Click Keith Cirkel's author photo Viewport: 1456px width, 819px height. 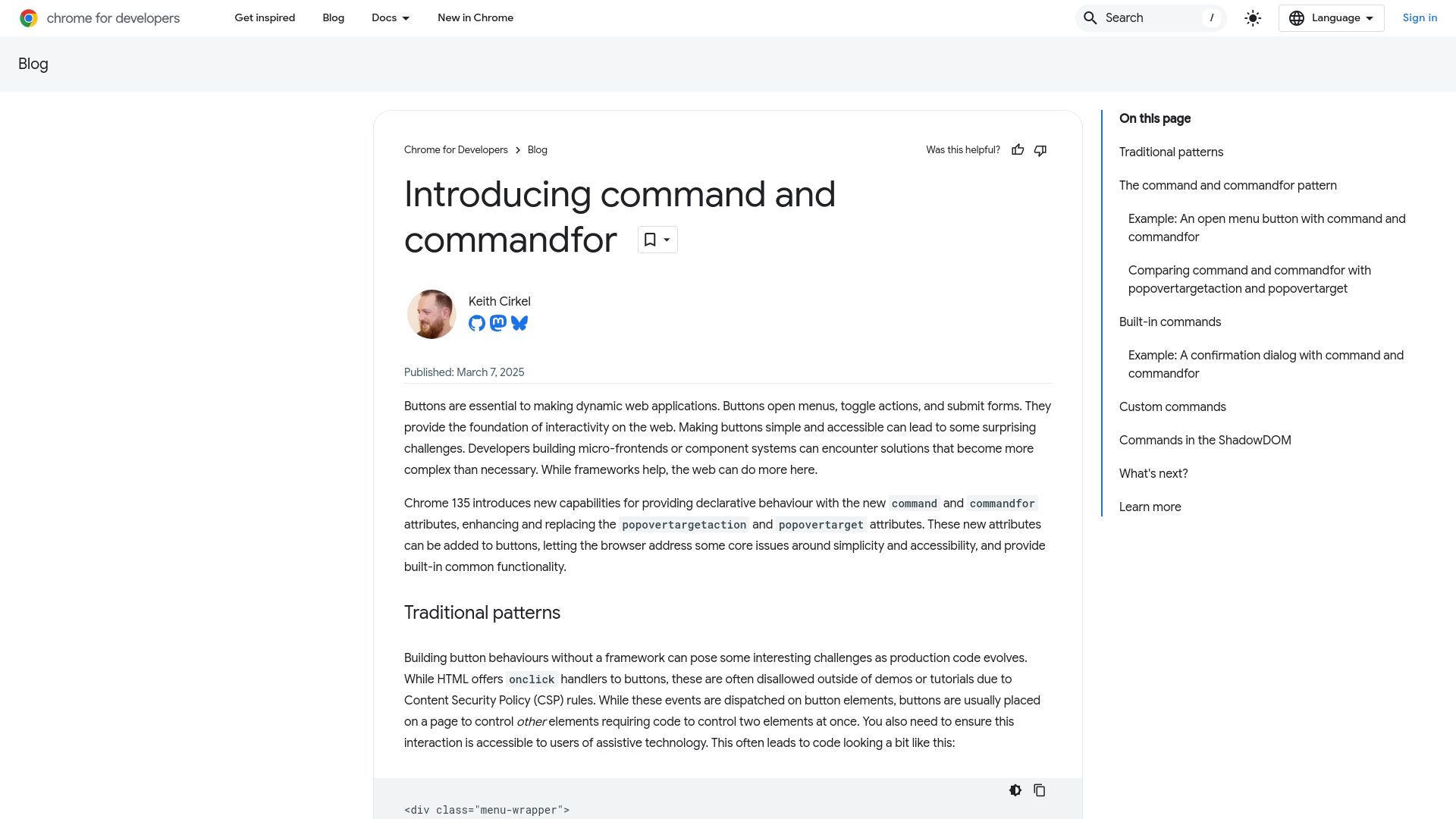[x=431, y=314]
